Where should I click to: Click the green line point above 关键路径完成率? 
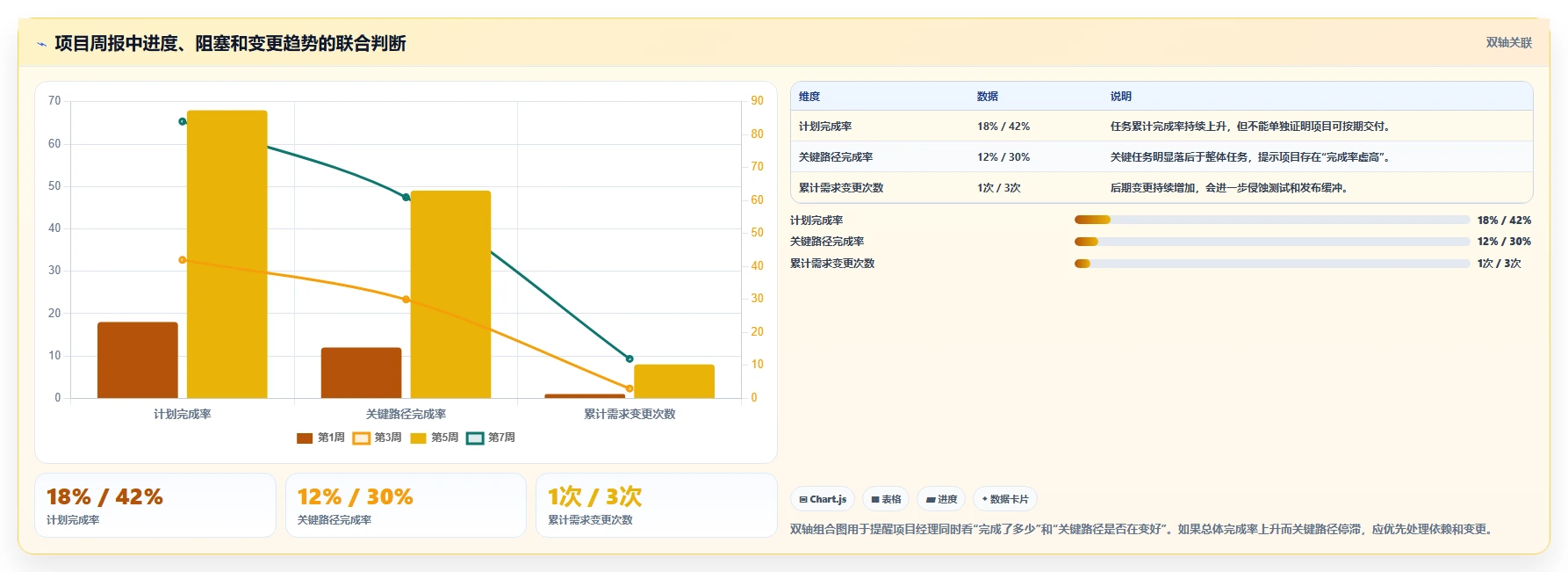(406, 198)
